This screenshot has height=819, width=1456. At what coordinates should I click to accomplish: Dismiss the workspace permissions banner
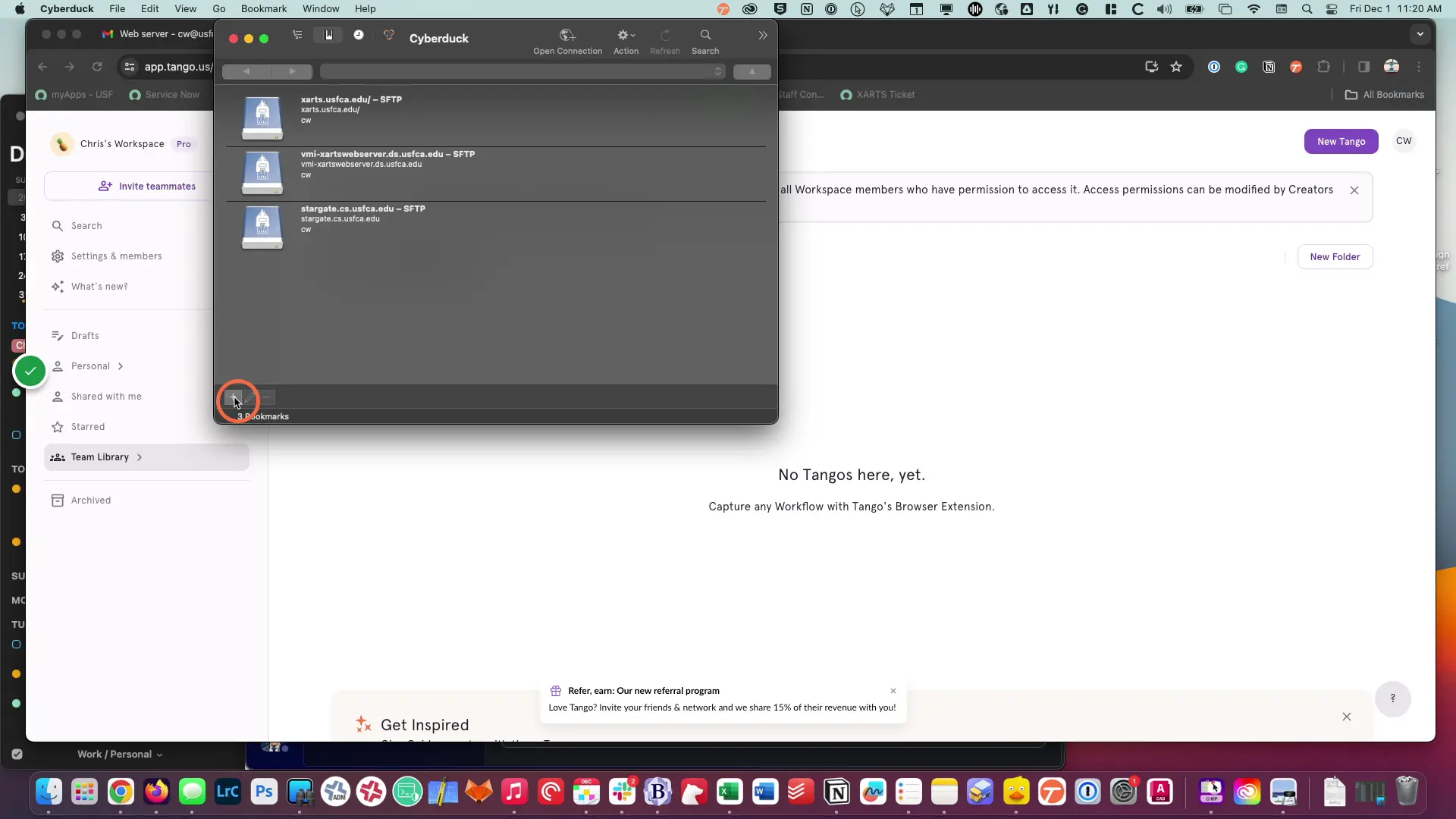(1354, 190)
